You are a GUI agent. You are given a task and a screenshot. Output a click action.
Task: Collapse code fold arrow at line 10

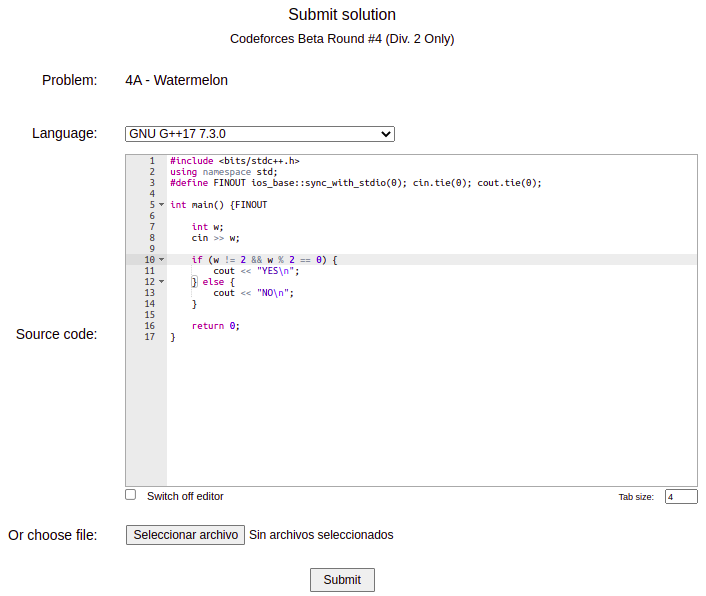pyautogui.click(x=162, y=260)
